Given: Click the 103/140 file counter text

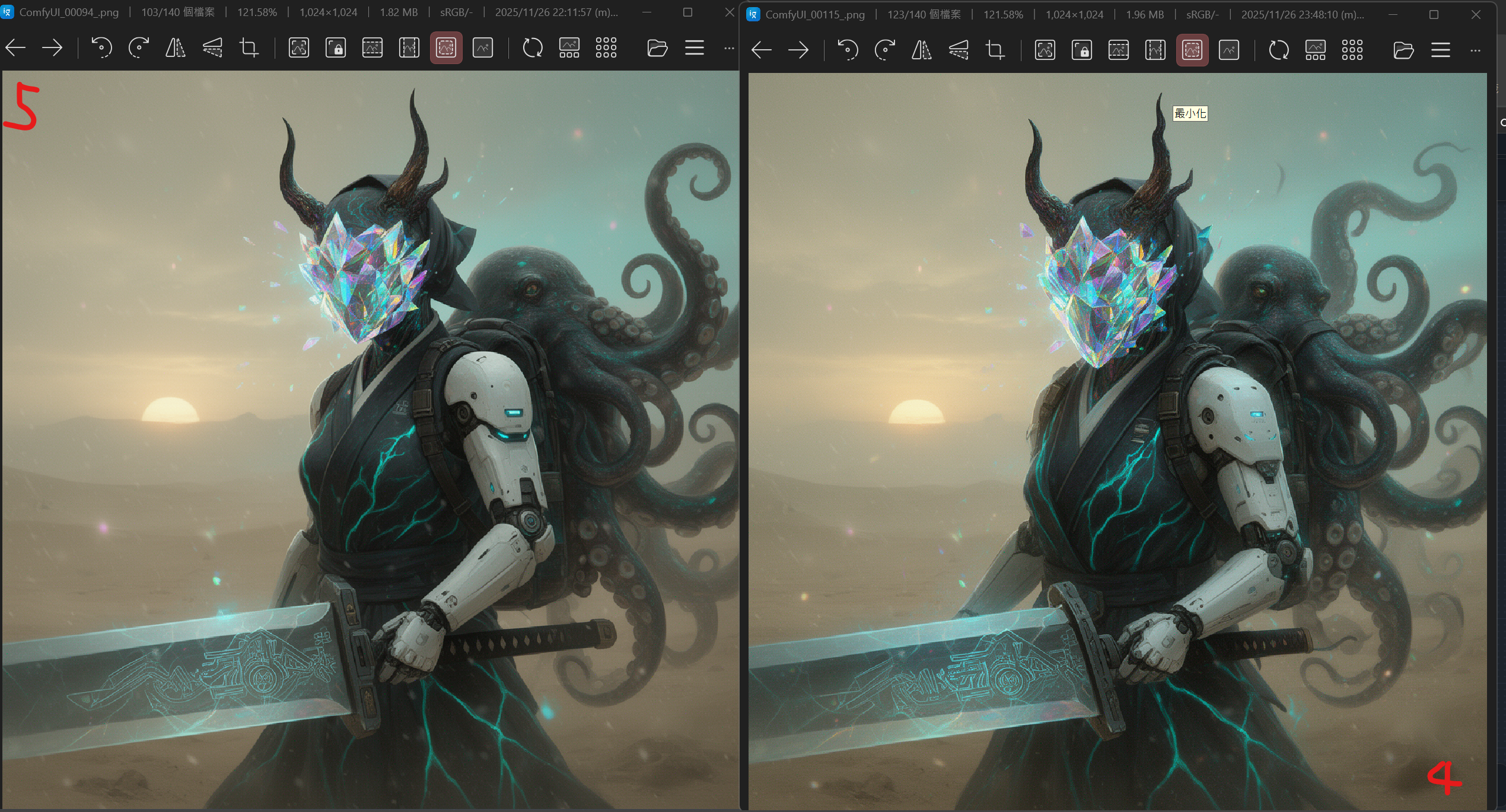Looking at the screenshot, I should (178, 12).
